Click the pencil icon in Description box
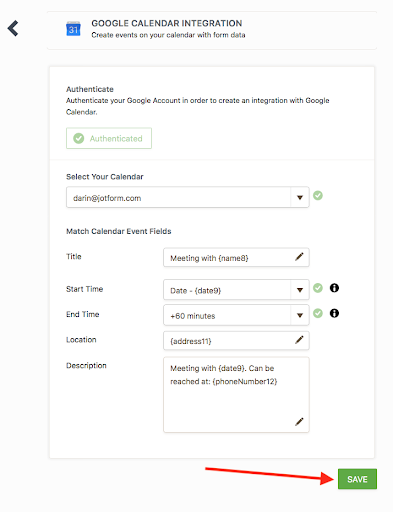The image size is (393, 512). coord(299,422)
